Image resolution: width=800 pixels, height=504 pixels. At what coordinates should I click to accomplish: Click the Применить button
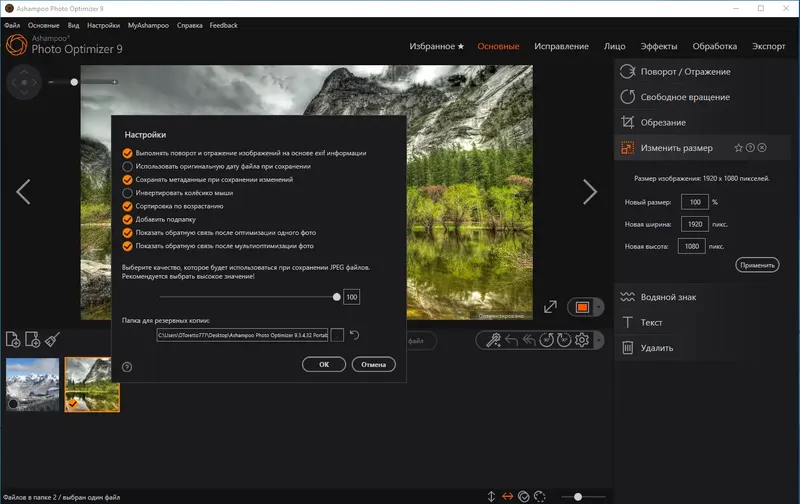point(757,265)
